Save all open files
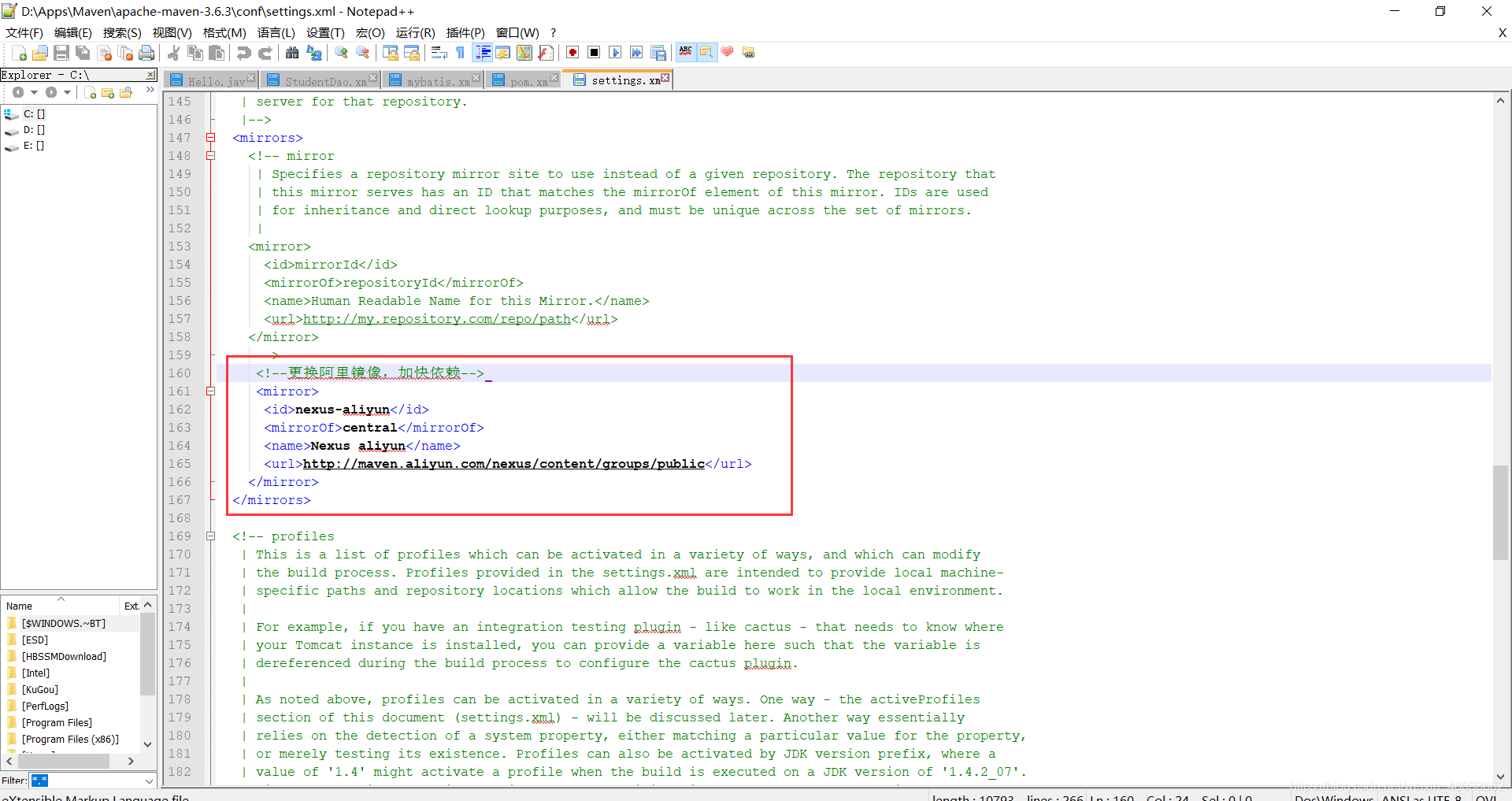This screenshot has height=801, width=1512. [x=83, y=53]
